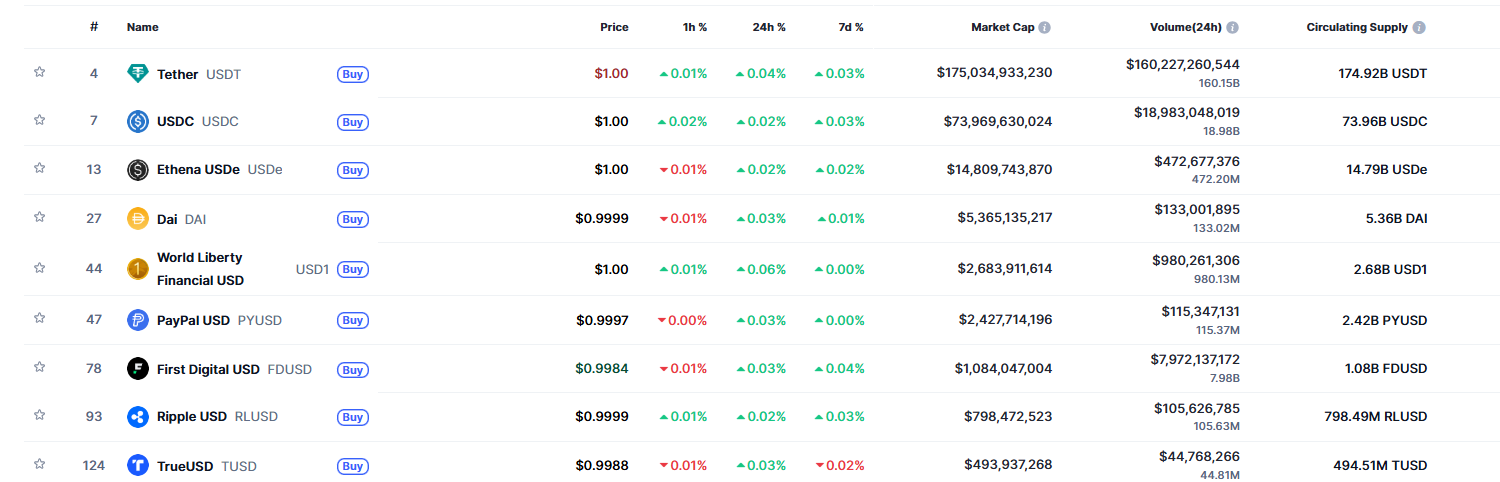Viewport: 1500px width, 482px height.
Task: Click the Ripple USD logo icon
Action: 138,417
